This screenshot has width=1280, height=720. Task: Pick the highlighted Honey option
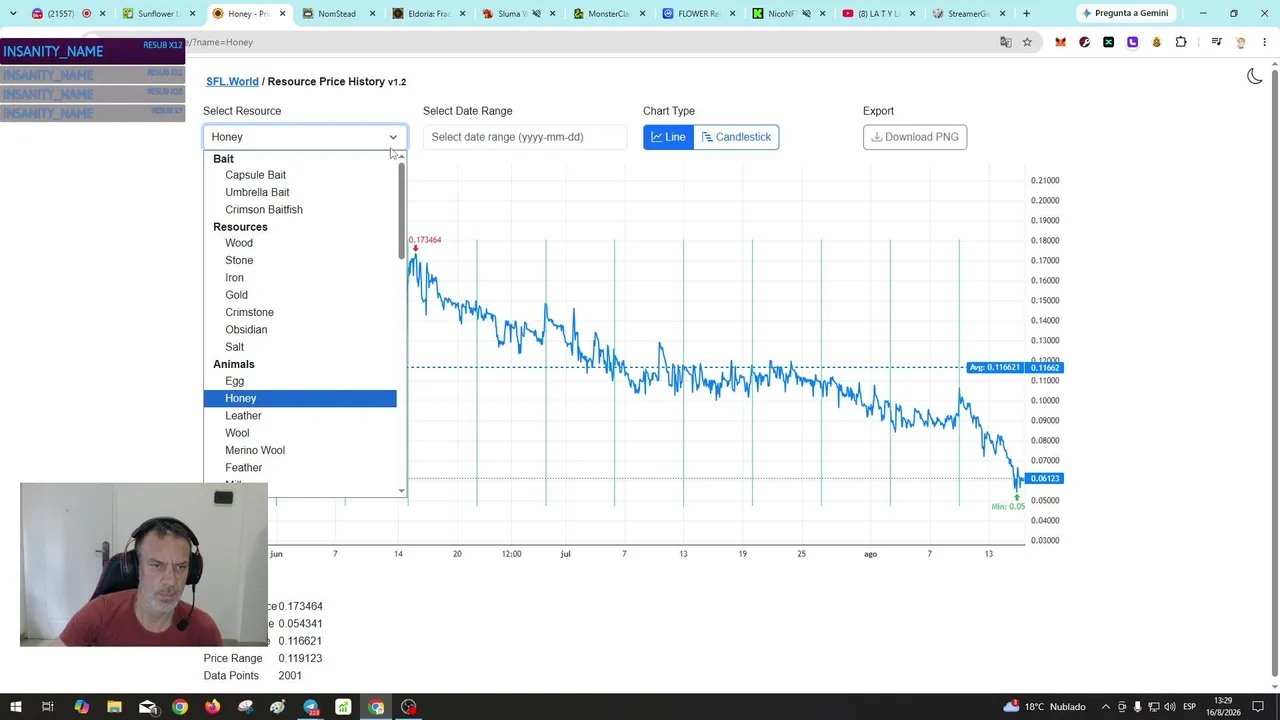(300, 398)
